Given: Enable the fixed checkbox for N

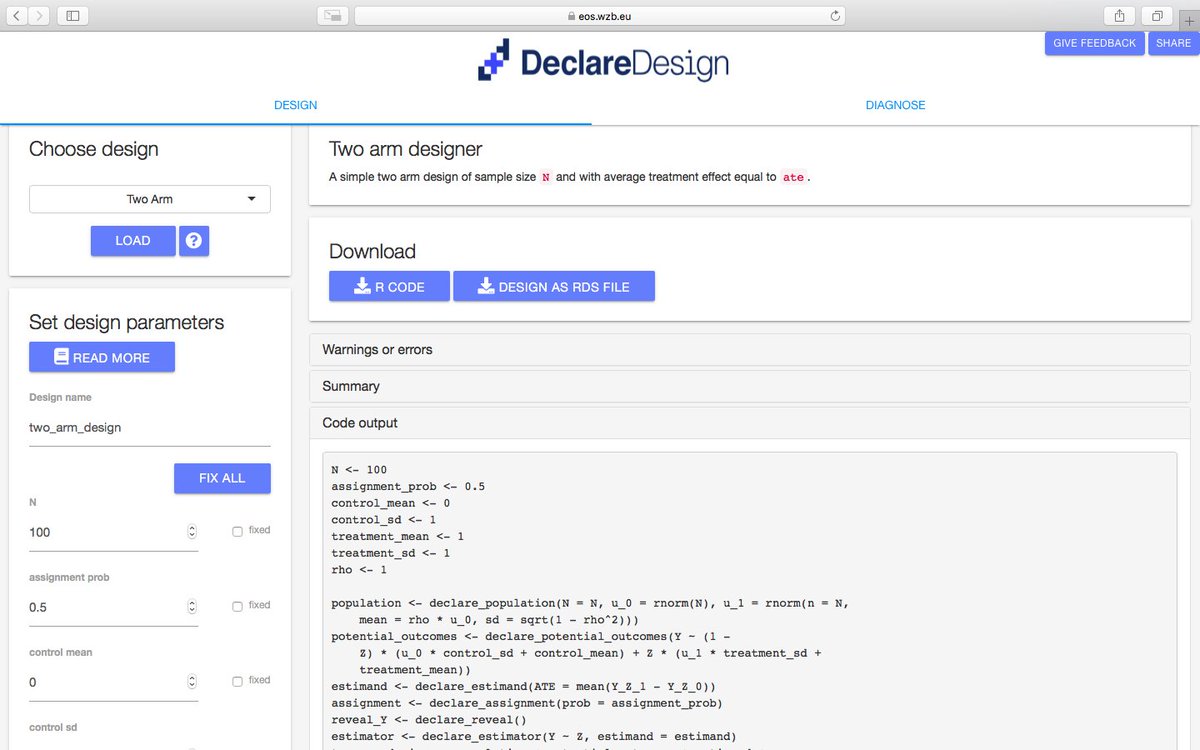Looking at the screenshot, I should (237, 531).
